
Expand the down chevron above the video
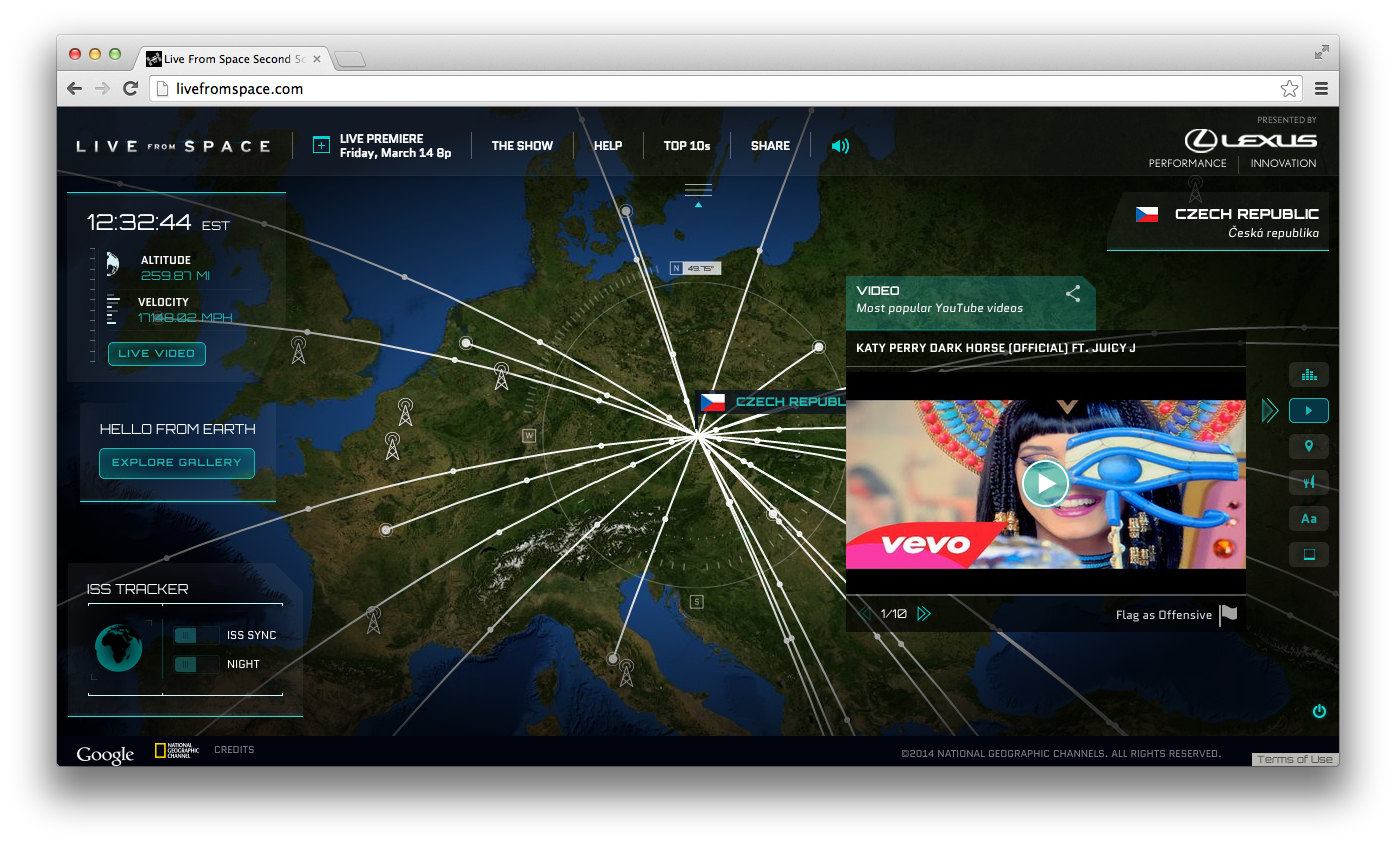click(1067, 407)
